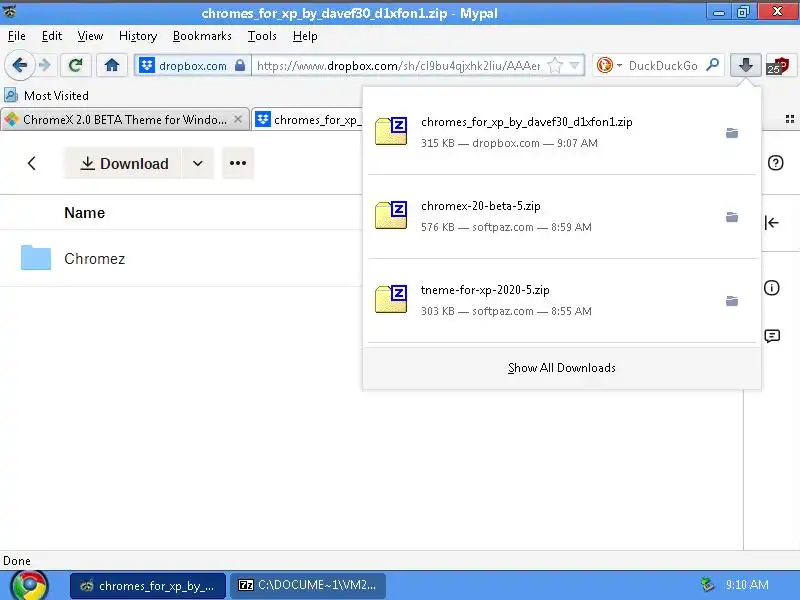800x600 pixels.
Task: Open tneme-for-xp-2020-5.zip download entry
Action: [x=561, y=301]
